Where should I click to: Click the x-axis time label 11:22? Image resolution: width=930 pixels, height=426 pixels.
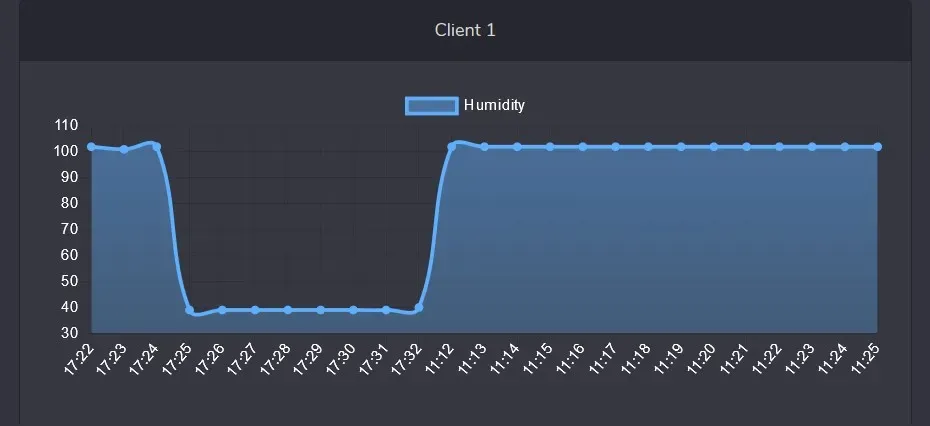(767, 358)
